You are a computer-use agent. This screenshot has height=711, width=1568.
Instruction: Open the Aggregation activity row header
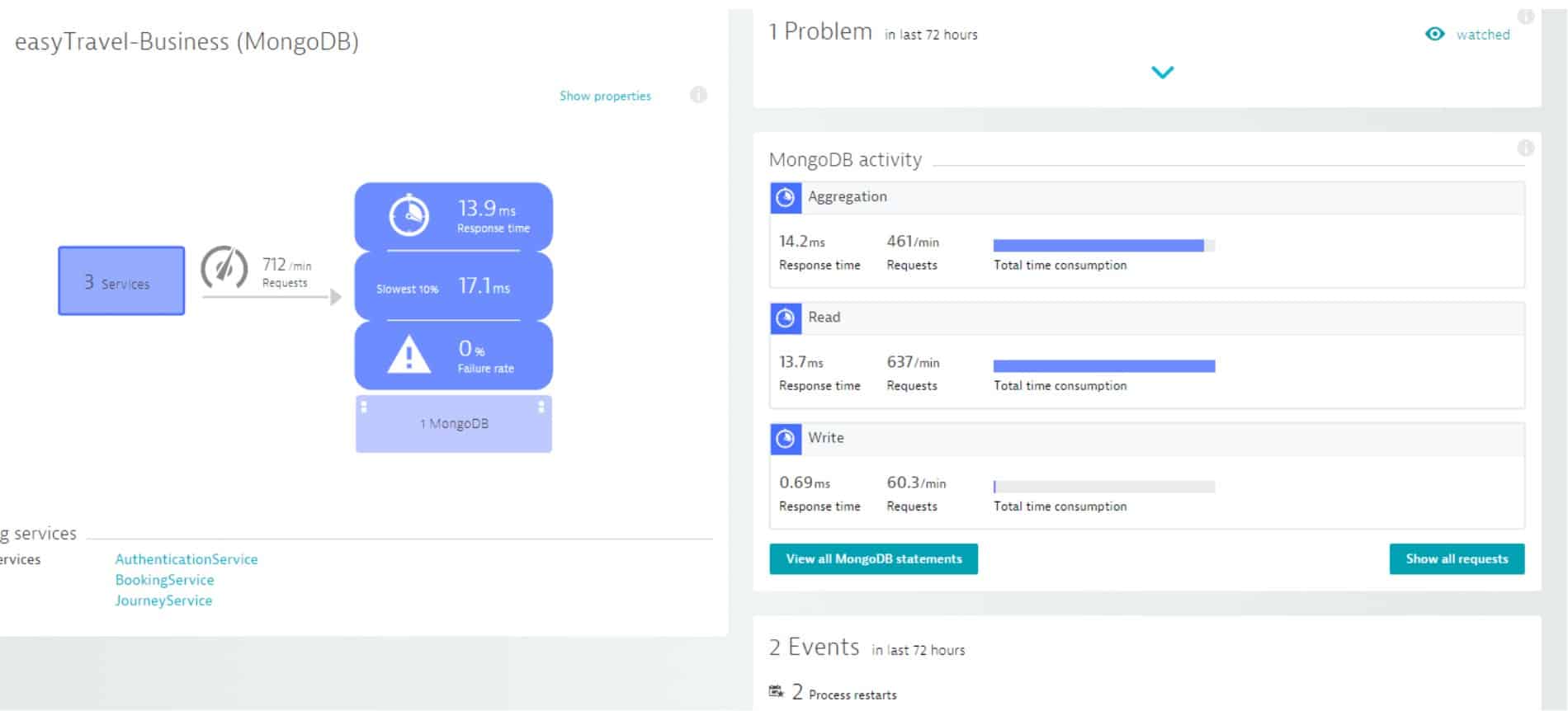click(1147, 197)
